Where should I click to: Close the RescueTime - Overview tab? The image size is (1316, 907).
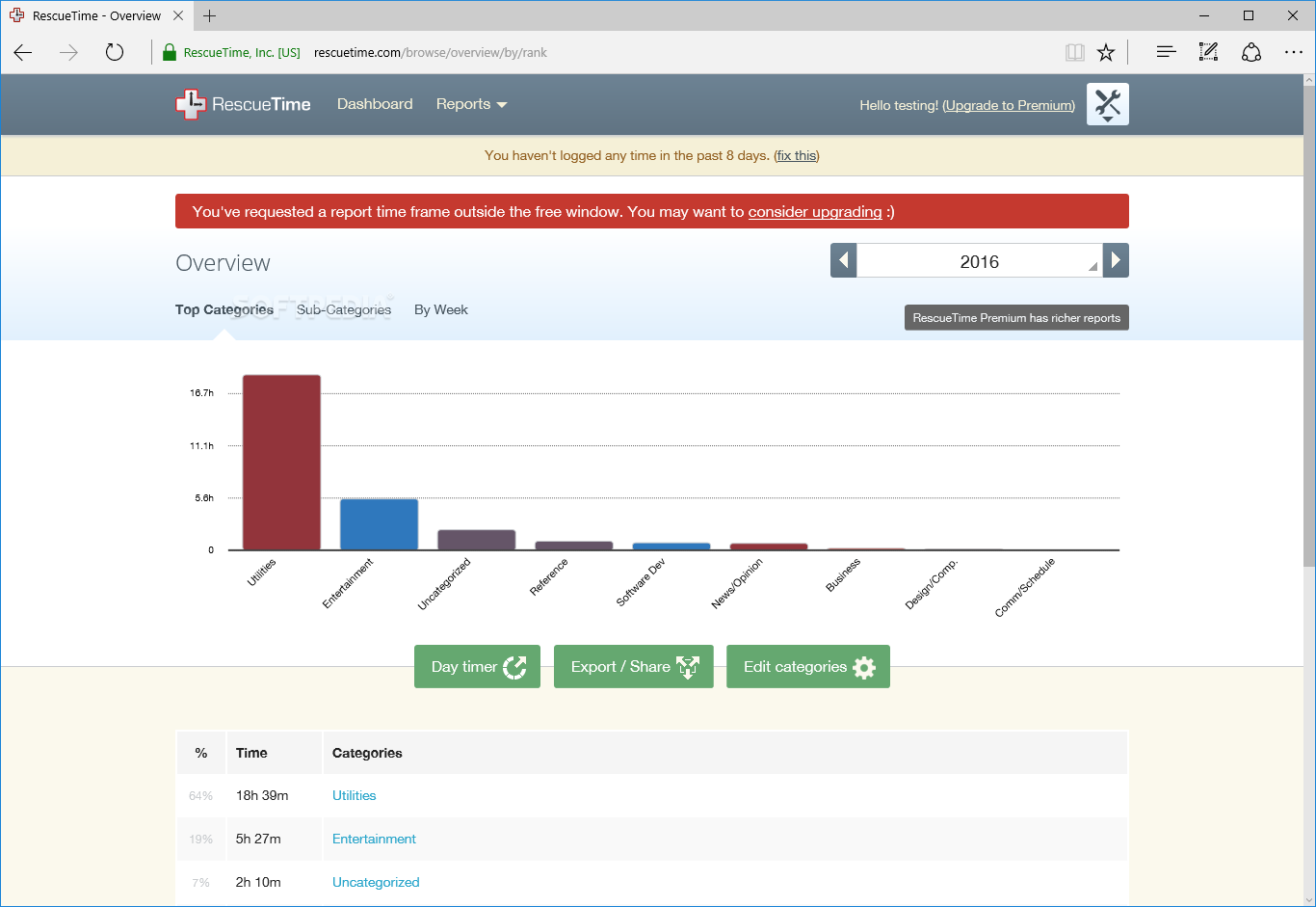point(178,15)
